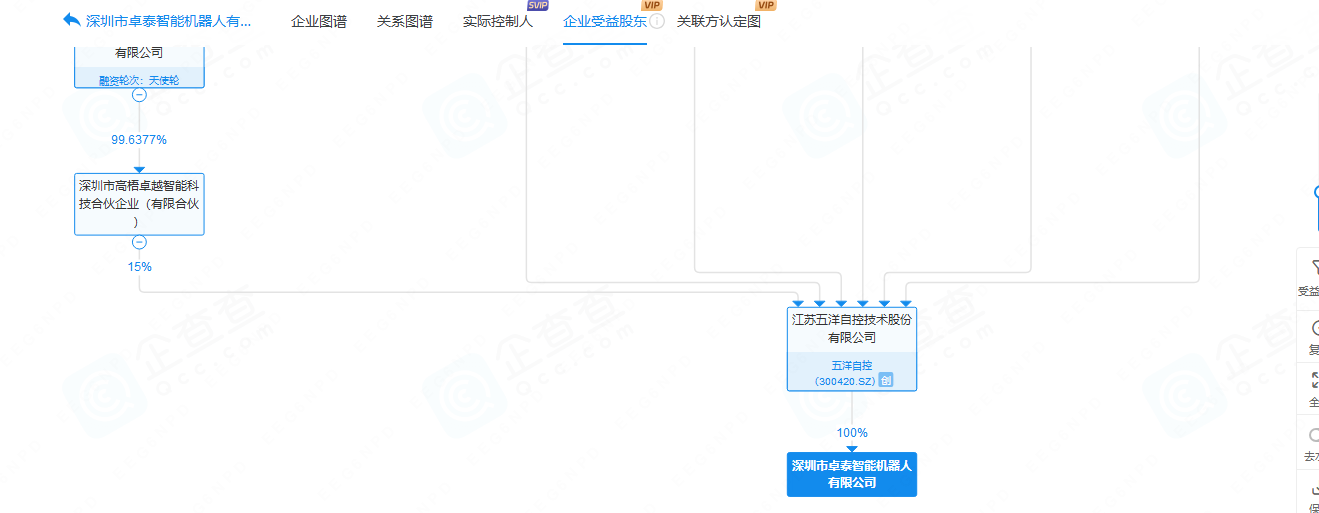Click the 100% share label

click(852, 433)
